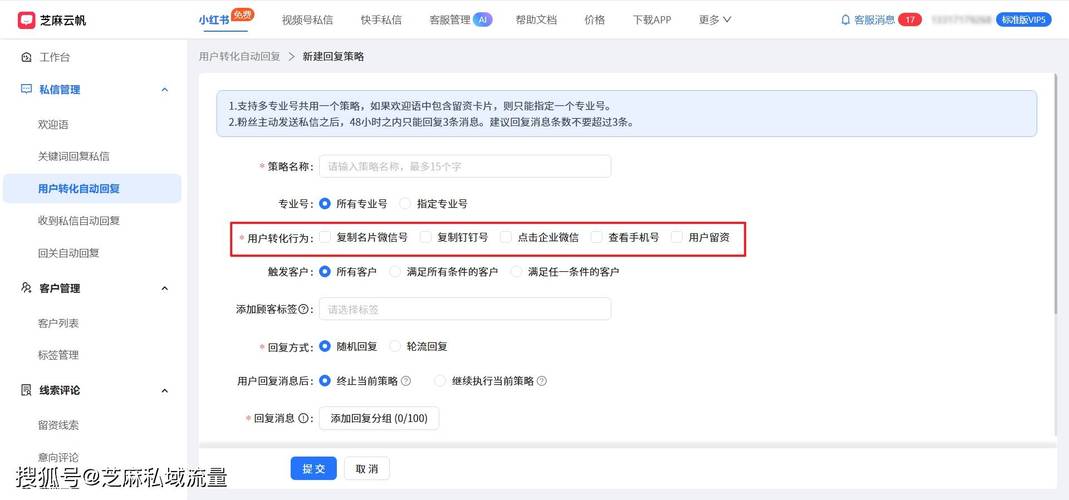Open the 更多 dropdown menu
1069x500 pixels.
click(714, 20)
